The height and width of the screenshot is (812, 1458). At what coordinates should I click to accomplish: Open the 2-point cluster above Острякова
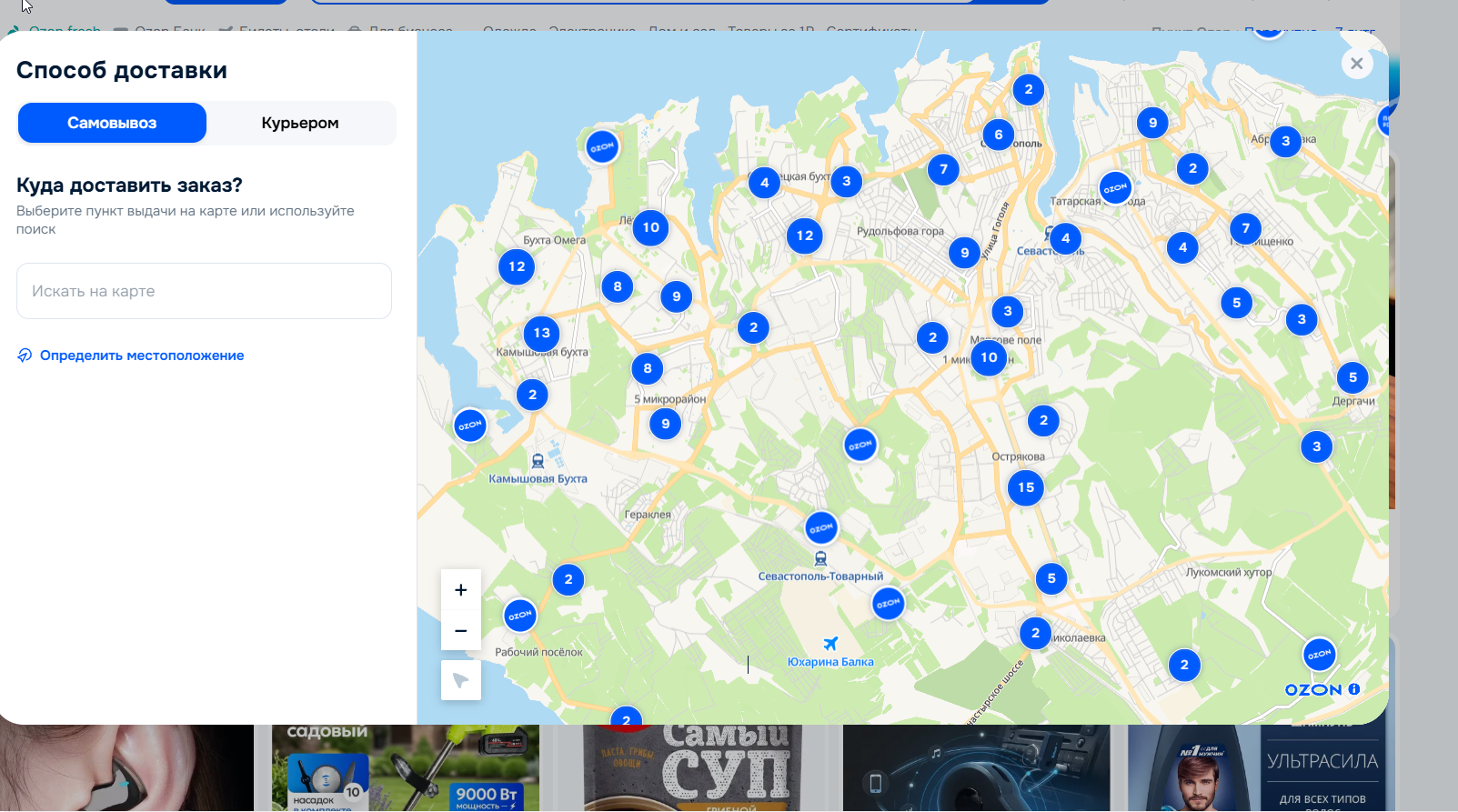click(1043, 420)
